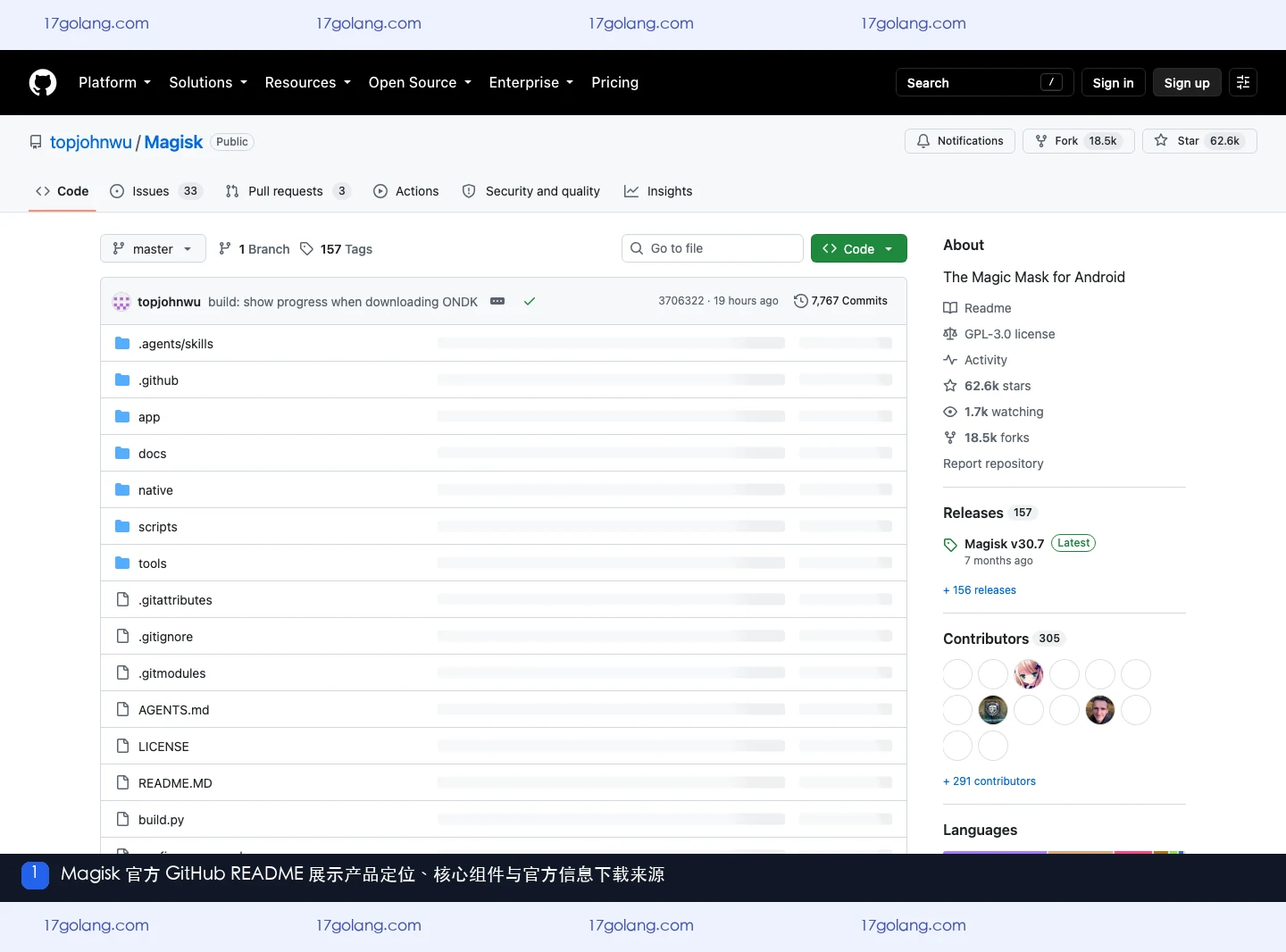Open the README.MD file
Viewport: 1286px width, 952px height.
click(175, 783)
